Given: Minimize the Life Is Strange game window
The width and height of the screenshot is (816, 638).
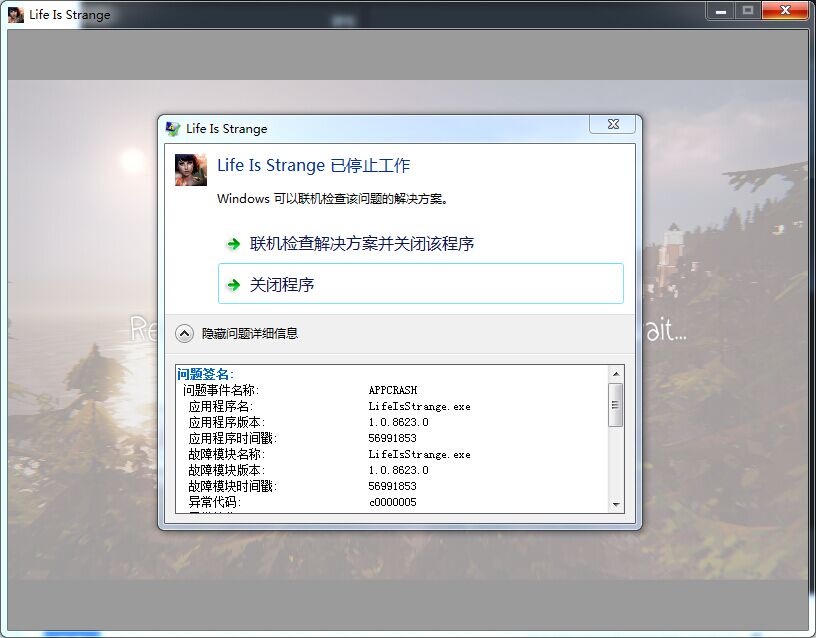Looking at the screenshot, I should point(721,11).
